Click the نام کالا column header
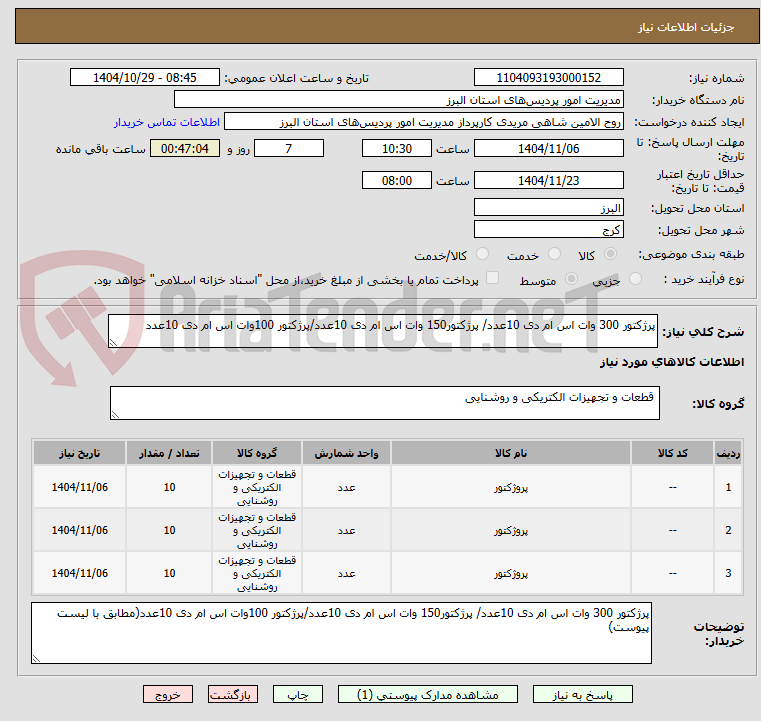 [511, 453]
